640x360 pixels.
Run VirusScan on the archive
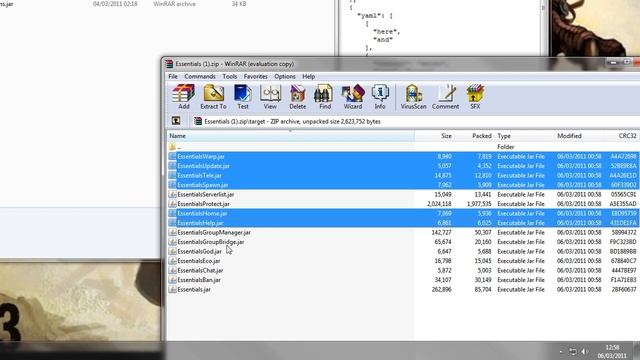coord(413,97)
